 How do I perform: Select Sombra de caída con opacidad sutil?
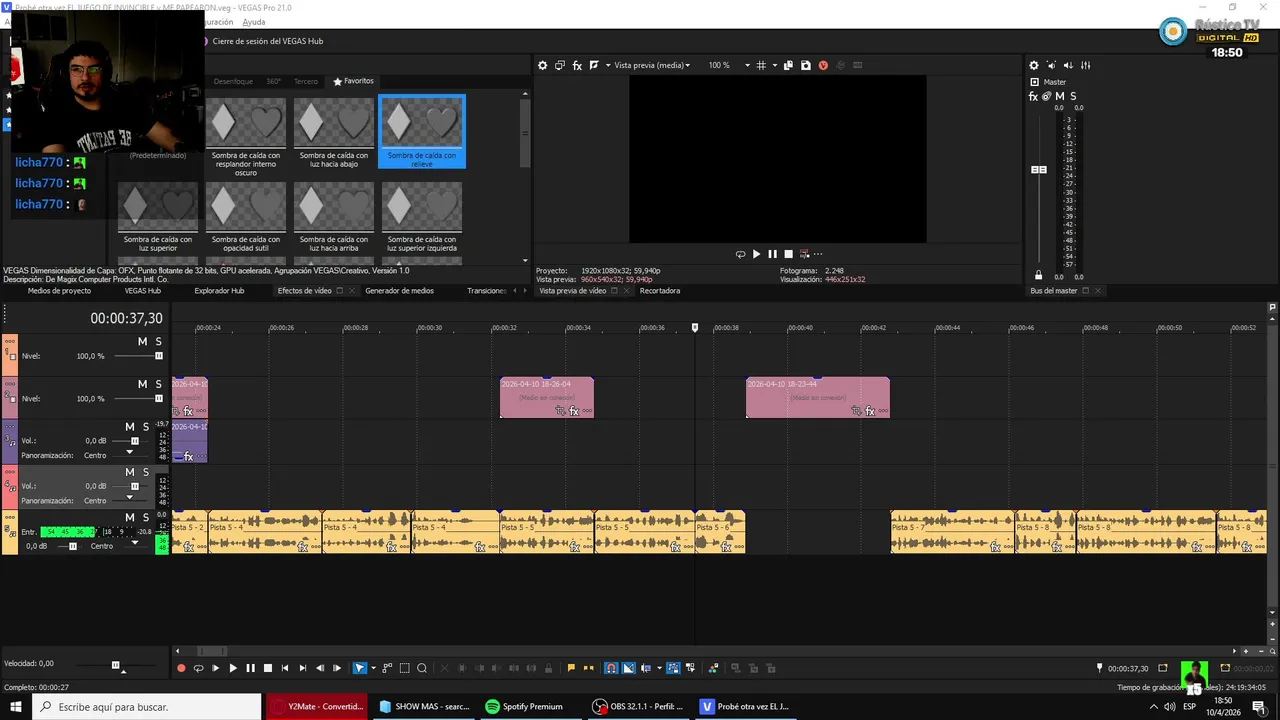tap(246, 214)
